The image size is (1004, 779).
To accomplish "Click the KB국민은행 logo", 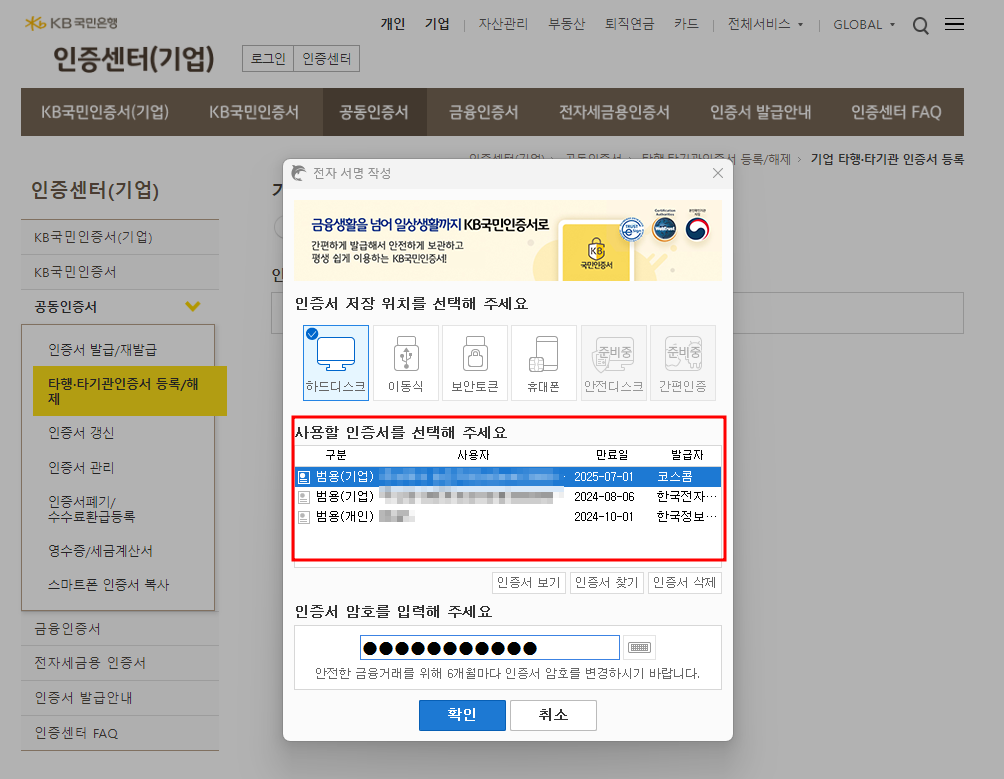I will (71, 23).
